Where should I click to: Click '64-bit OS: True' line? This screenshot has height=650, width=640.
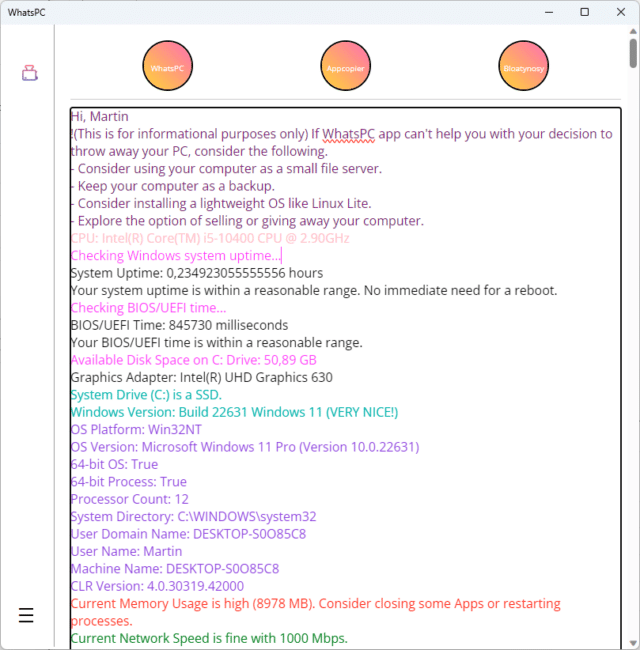pyautogui.click(x=114, y=465)
